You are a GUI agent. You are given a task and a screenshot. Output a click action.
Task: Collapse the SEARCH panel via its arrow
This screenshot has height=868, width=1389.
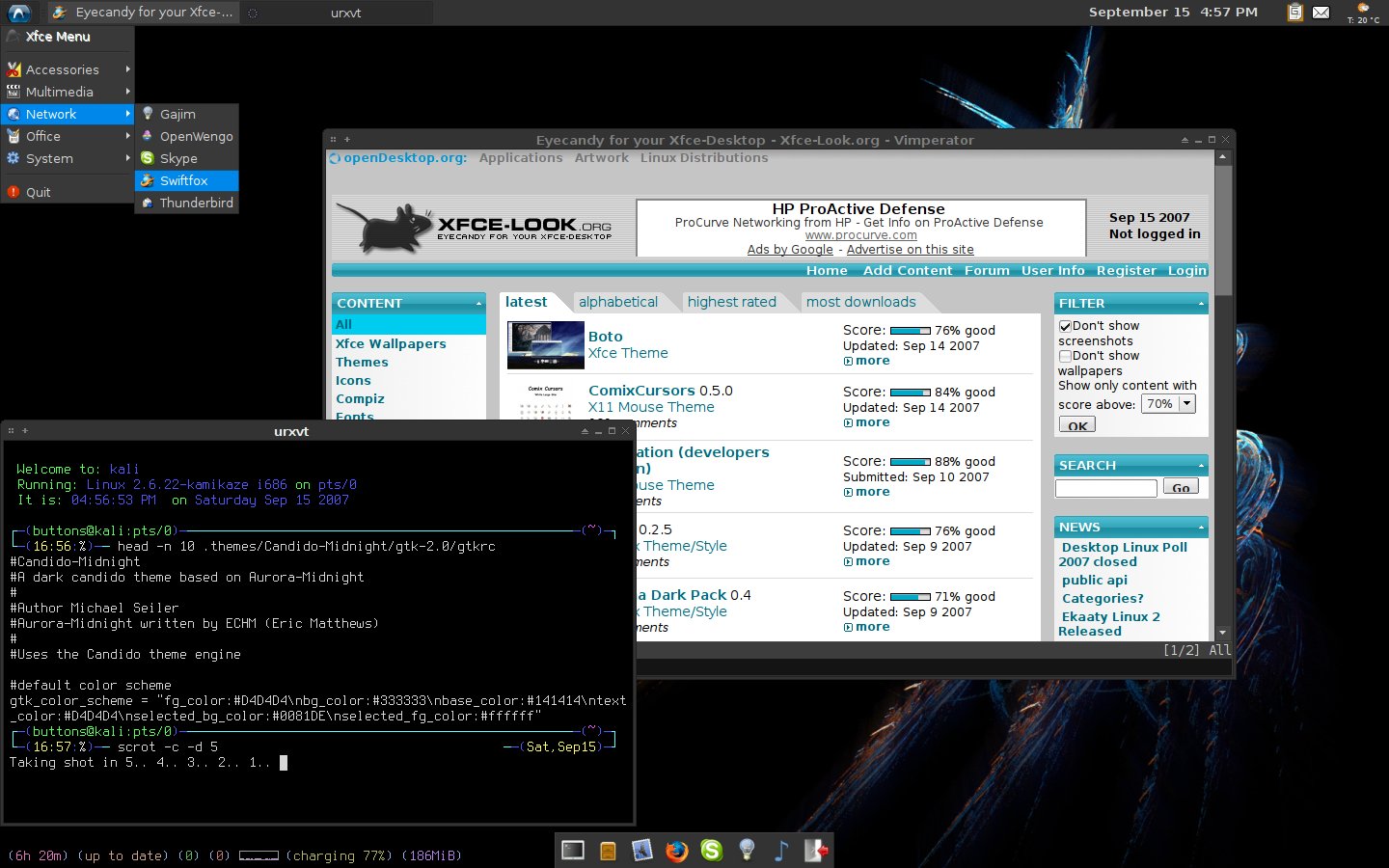[x=1201, y=465]
